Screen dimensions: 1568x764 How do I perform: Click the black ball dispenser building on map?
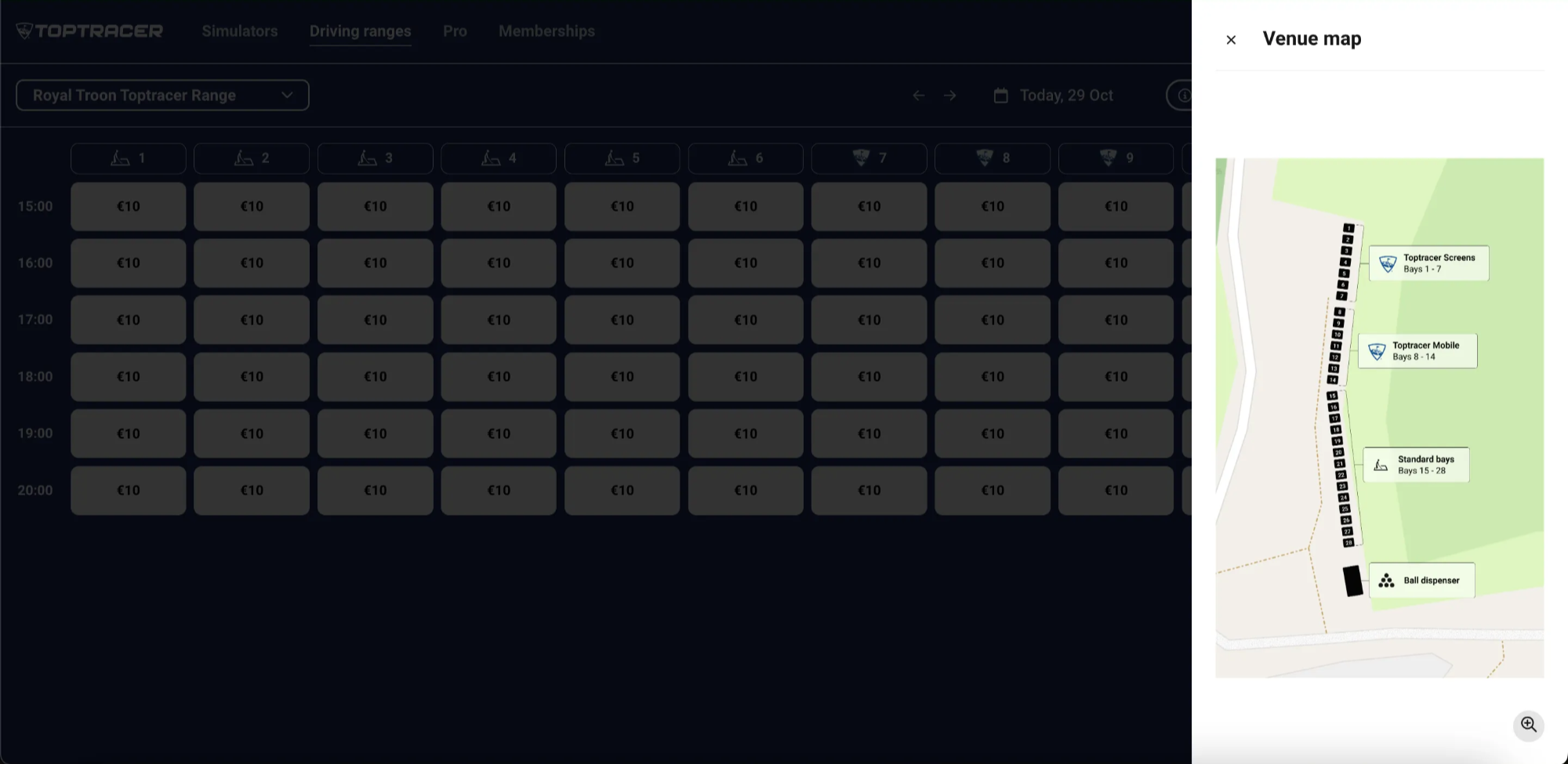tap(1352, 581)
